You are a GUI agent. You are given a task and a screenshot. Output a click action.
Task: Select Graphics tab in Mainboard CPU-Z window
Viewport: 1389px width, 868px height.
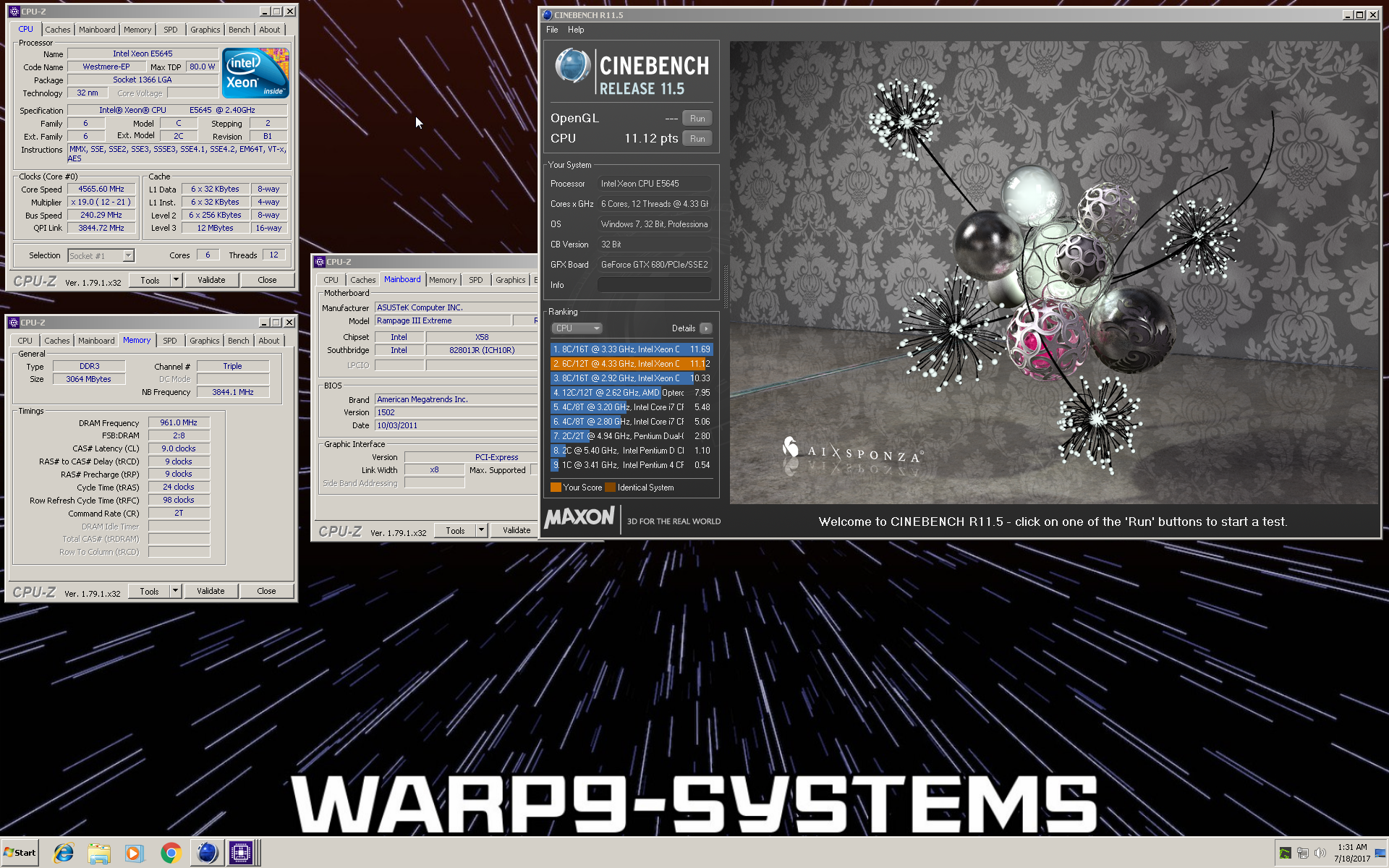pyautogui.click(x=511, y=280)
